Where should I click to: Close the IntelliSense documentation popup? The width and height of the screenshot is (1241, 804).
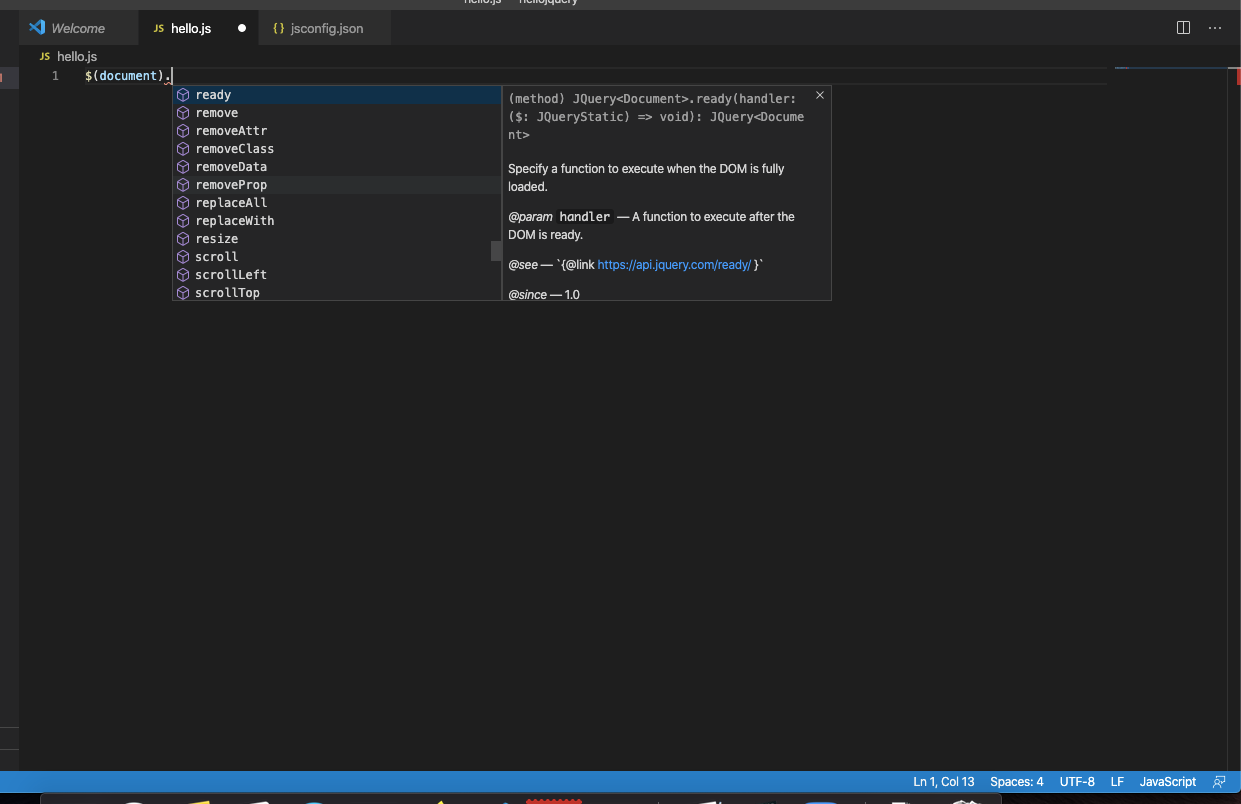tap(819, 94)
